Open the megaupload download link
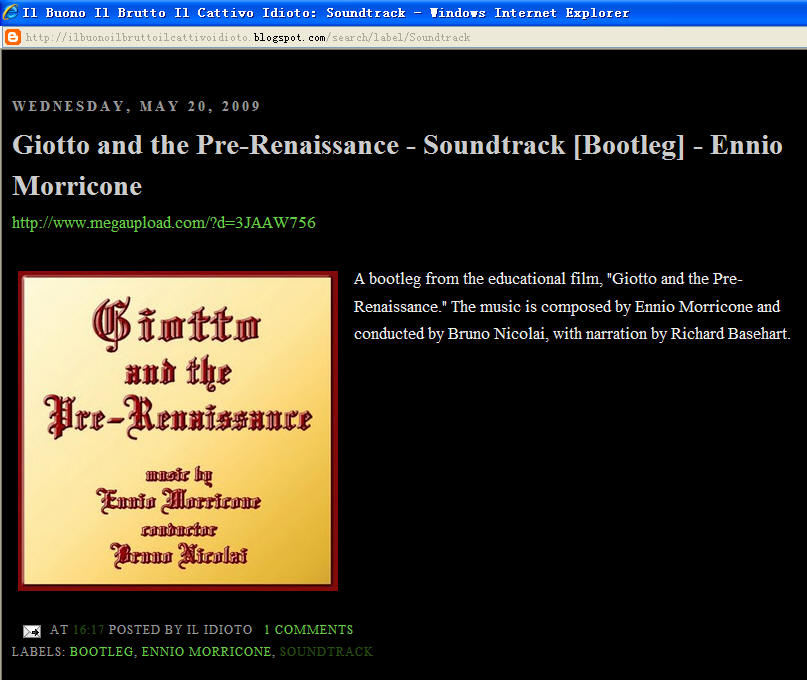The height and width of the screenshot is (680, 807). pos(164,223)
